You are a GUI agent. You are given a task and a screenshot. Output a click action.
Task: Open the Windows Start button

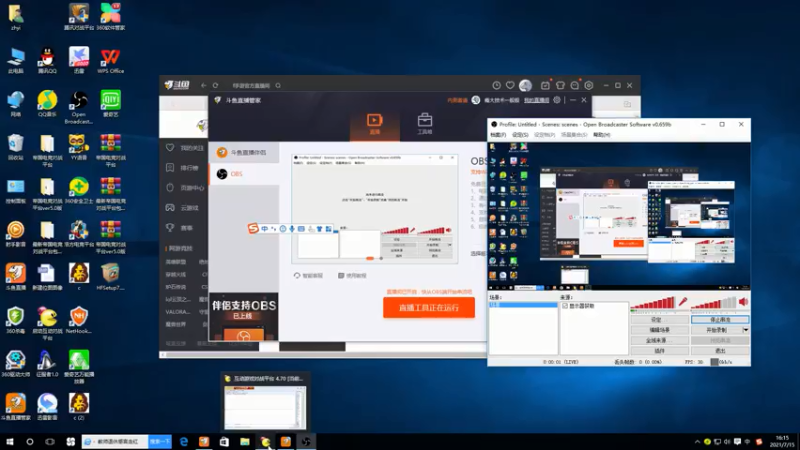(x=10, y=442)
